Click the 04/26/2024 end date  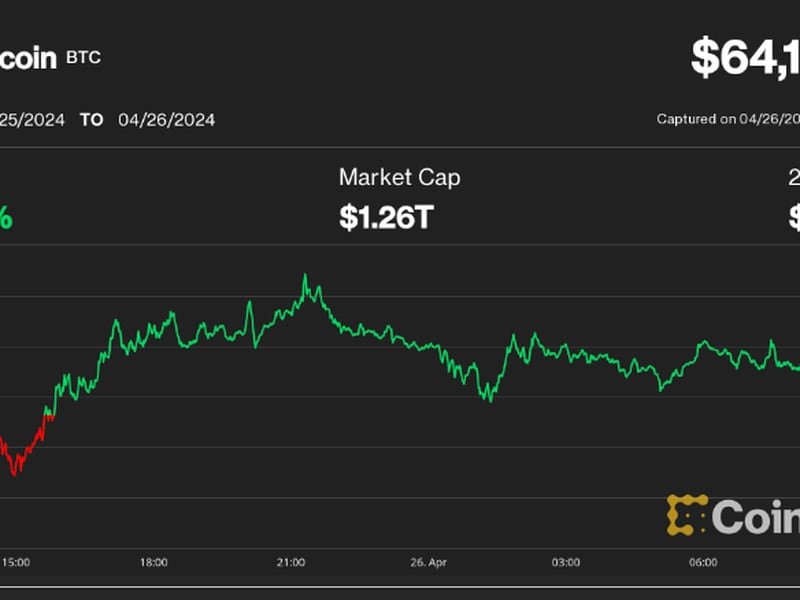(166, 120)
